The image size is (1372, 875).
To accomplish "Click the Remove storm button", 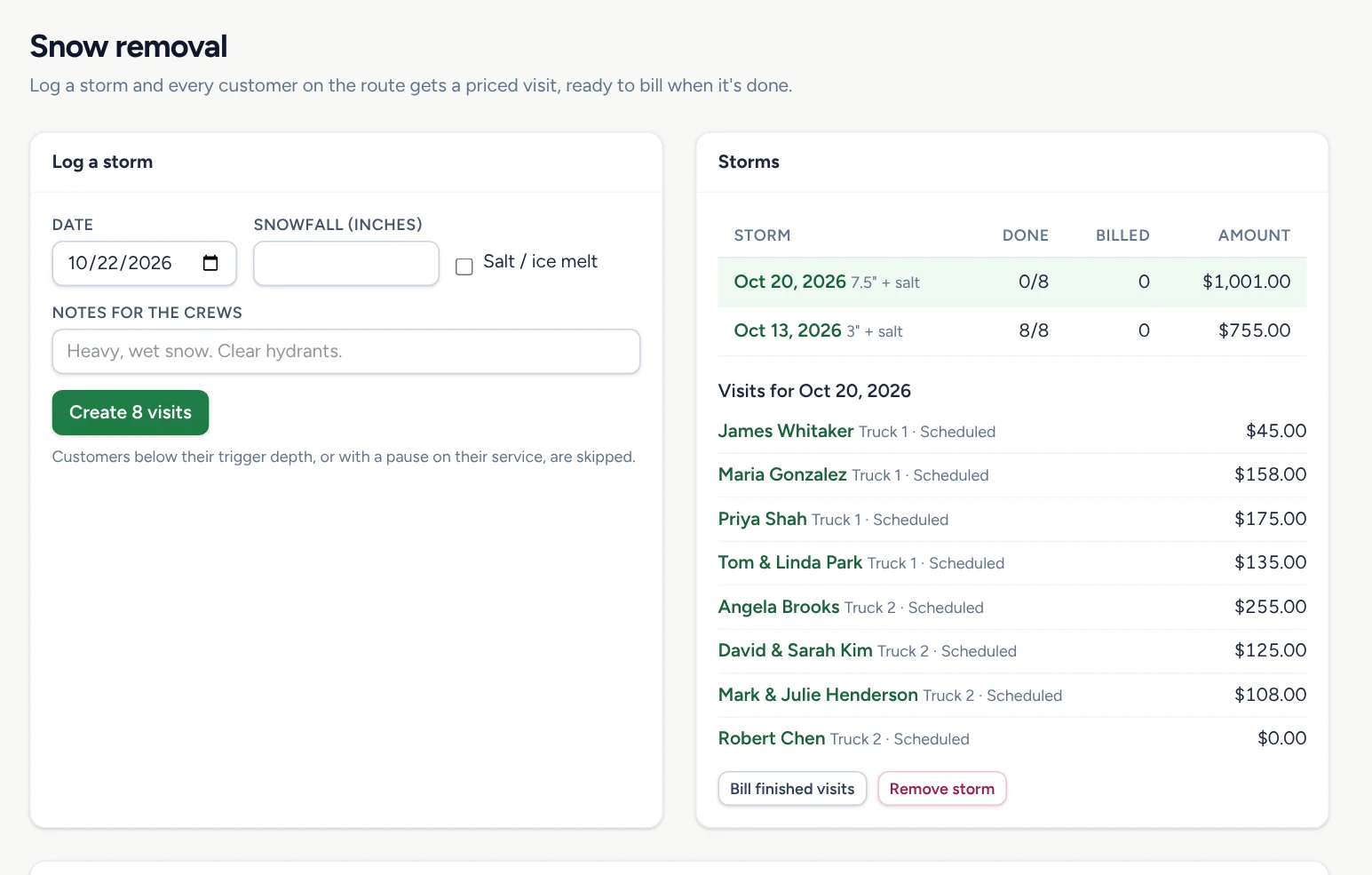I will [942, 789].
